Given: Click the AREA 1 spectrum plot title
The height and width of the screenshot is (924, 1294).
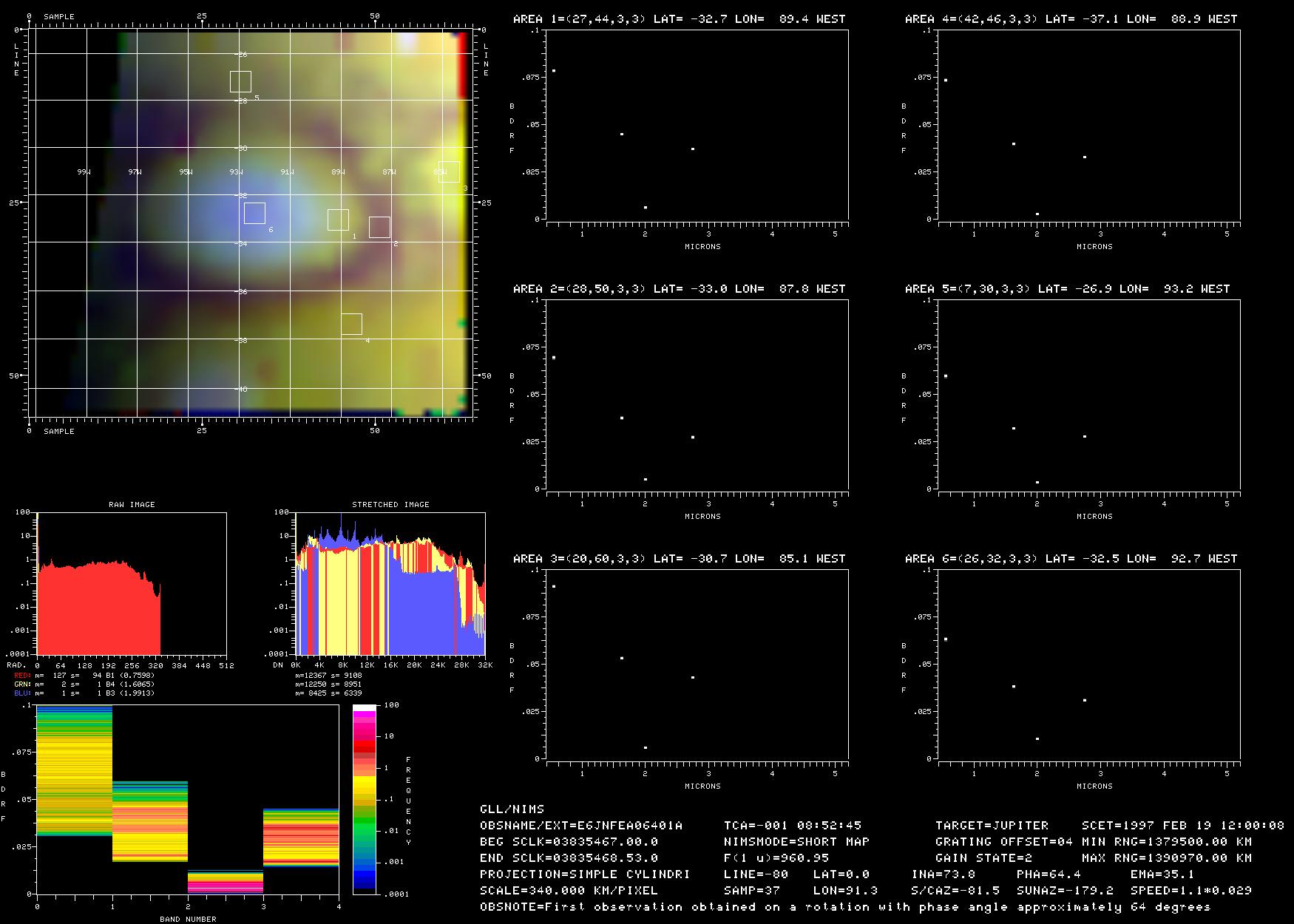Looking at the screenshot, I should click(x=679, y=19).
